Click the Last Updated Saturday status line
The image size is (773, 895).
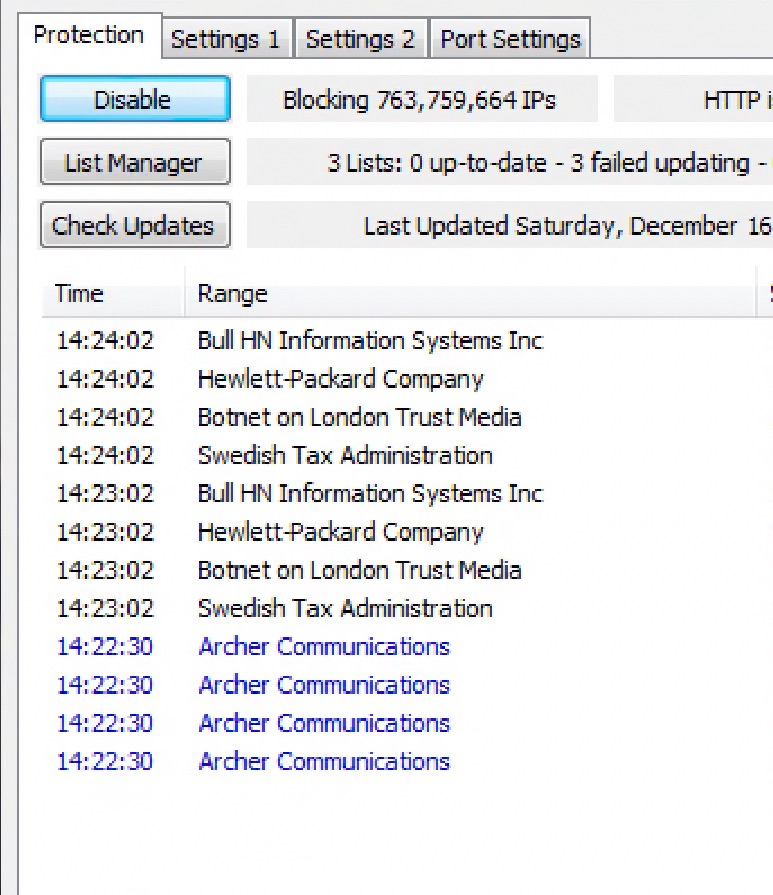tap(566, 225)
